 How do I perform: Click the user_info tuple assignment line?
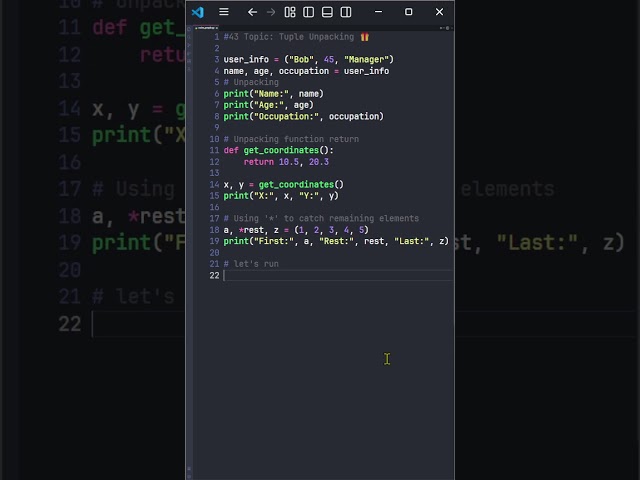click(x=309, y=60)
